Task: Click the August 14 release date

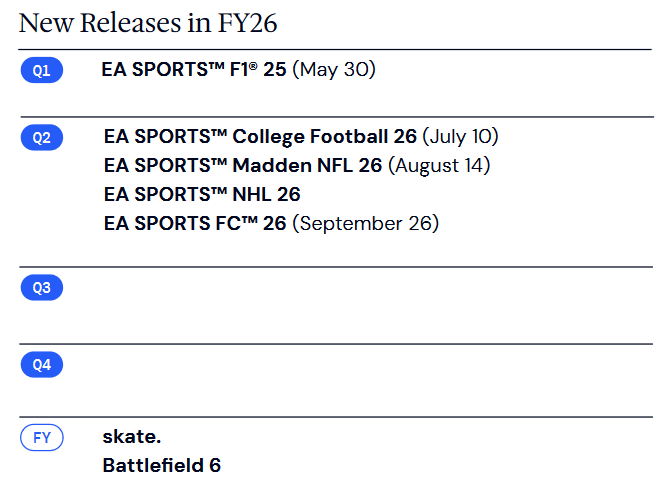Action: 439,166
